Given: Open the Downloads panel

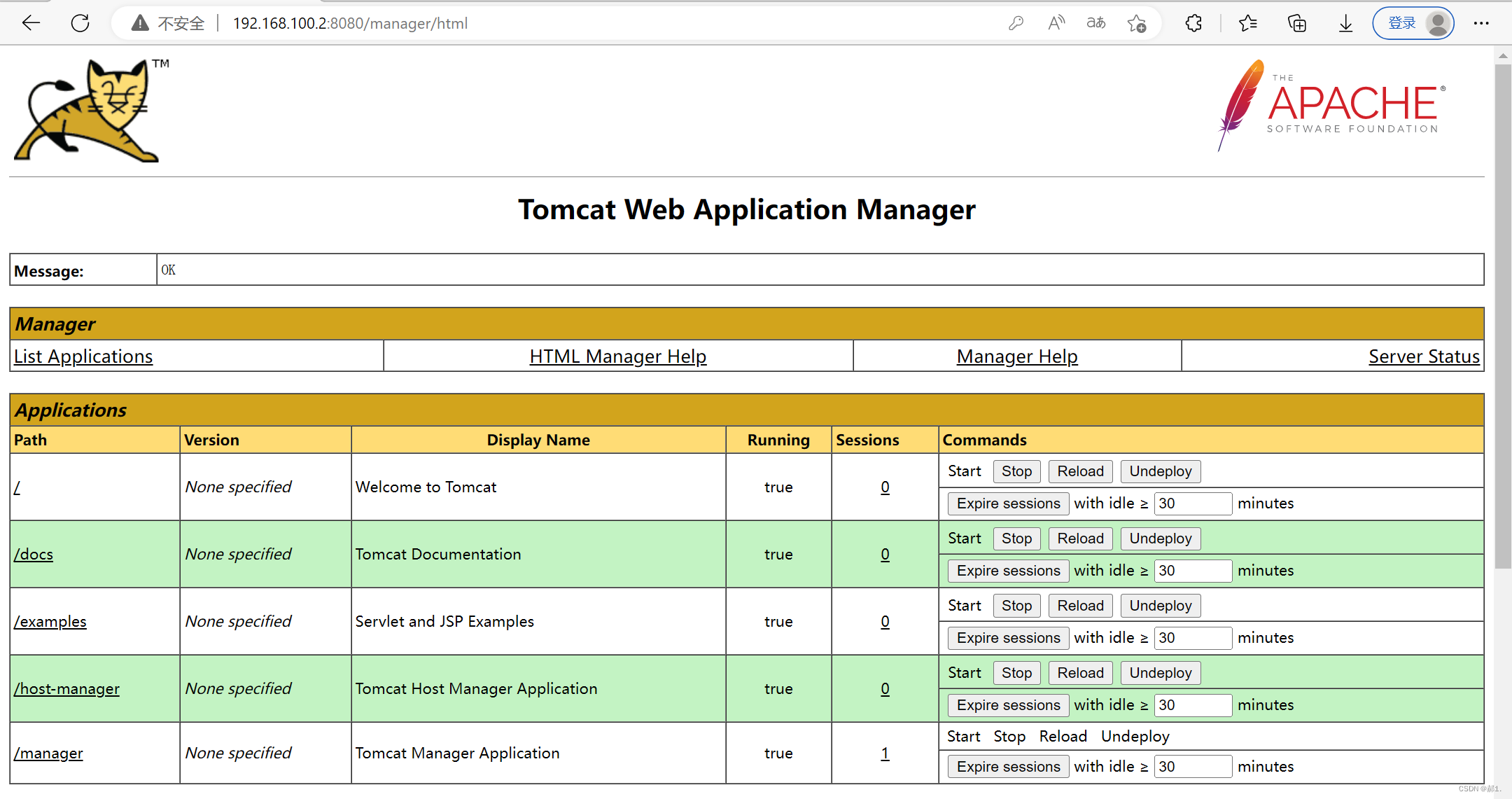Looking at the screenshot, I should pos(1345,23).
